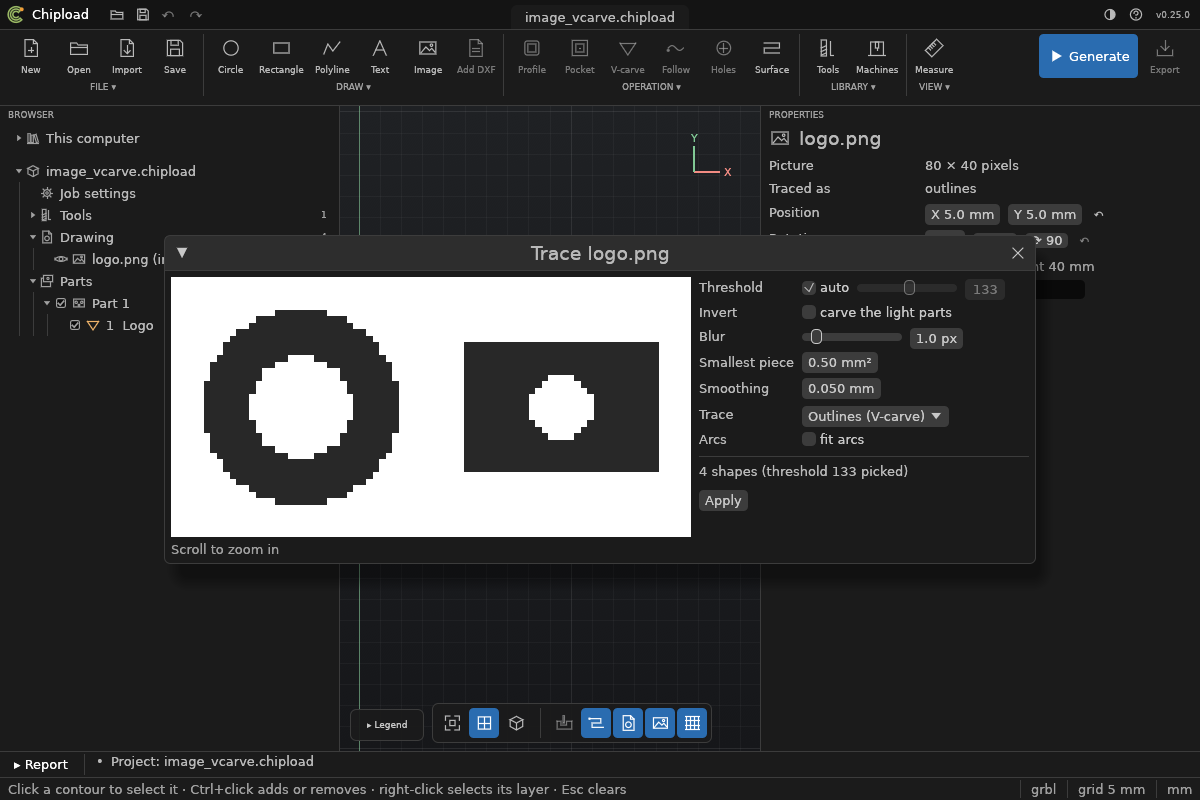1200x800 pixels.
Task: Select the Circle drawing tool
Action: 231,56
